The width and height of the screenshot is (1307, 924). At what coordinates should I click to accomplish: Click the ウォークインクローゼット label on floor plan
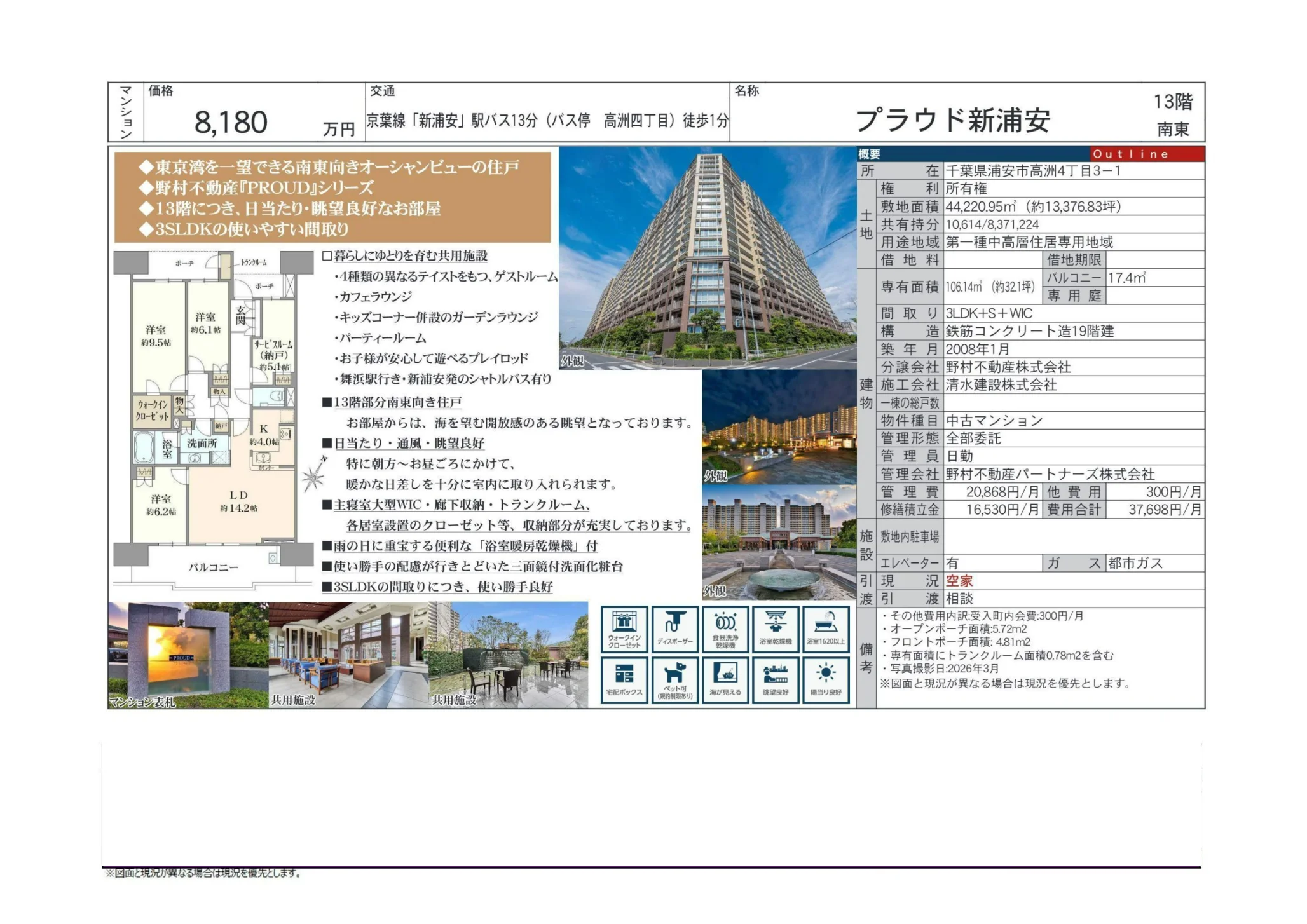click(153, 411)
